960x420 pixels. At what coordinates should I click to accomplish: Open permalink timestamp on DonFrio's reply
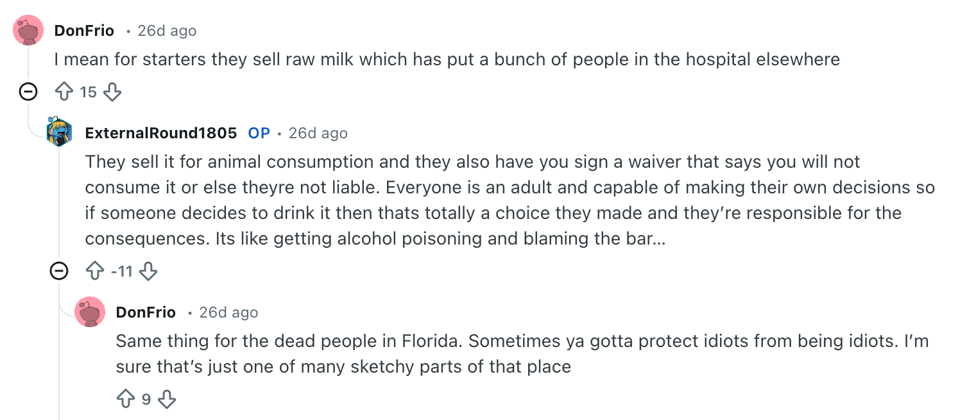[229, 312]
